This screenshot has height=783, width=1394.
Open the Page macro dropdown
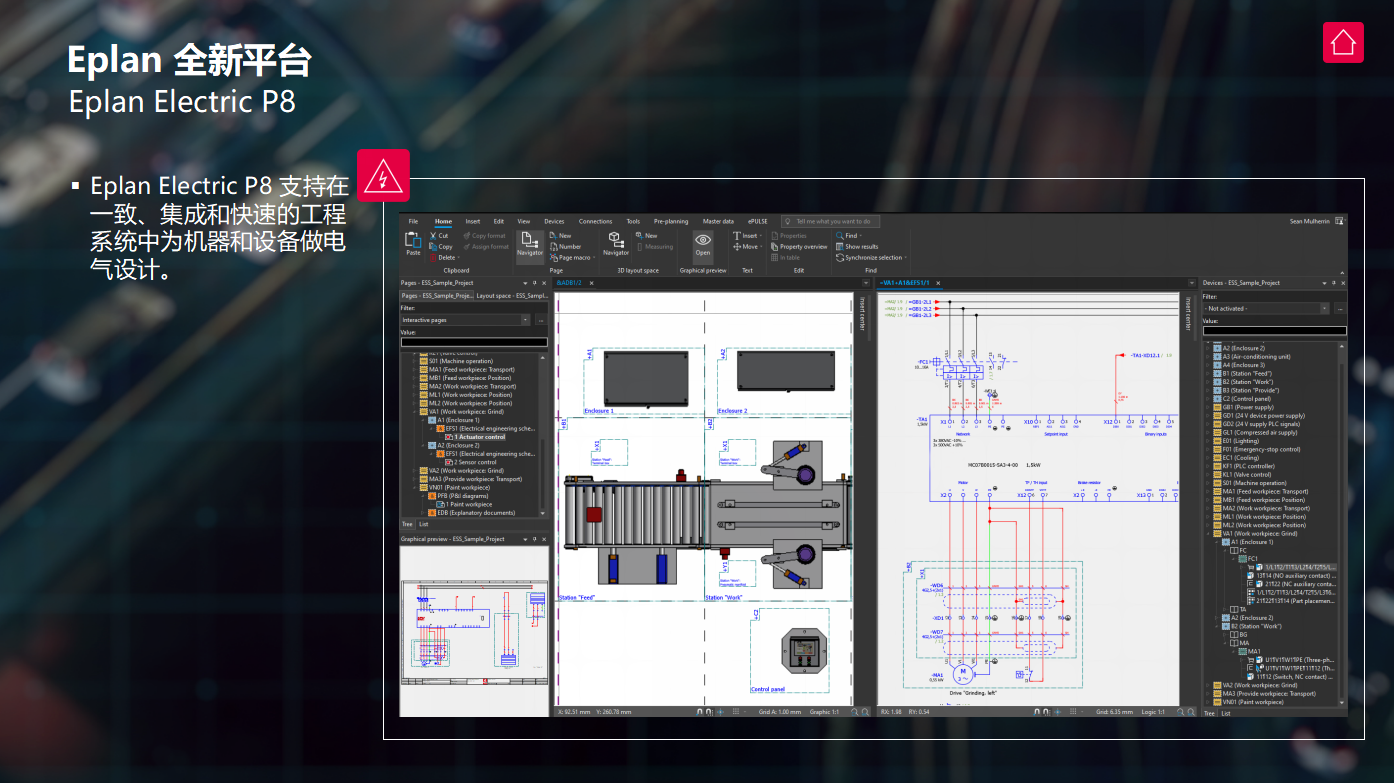594,257
